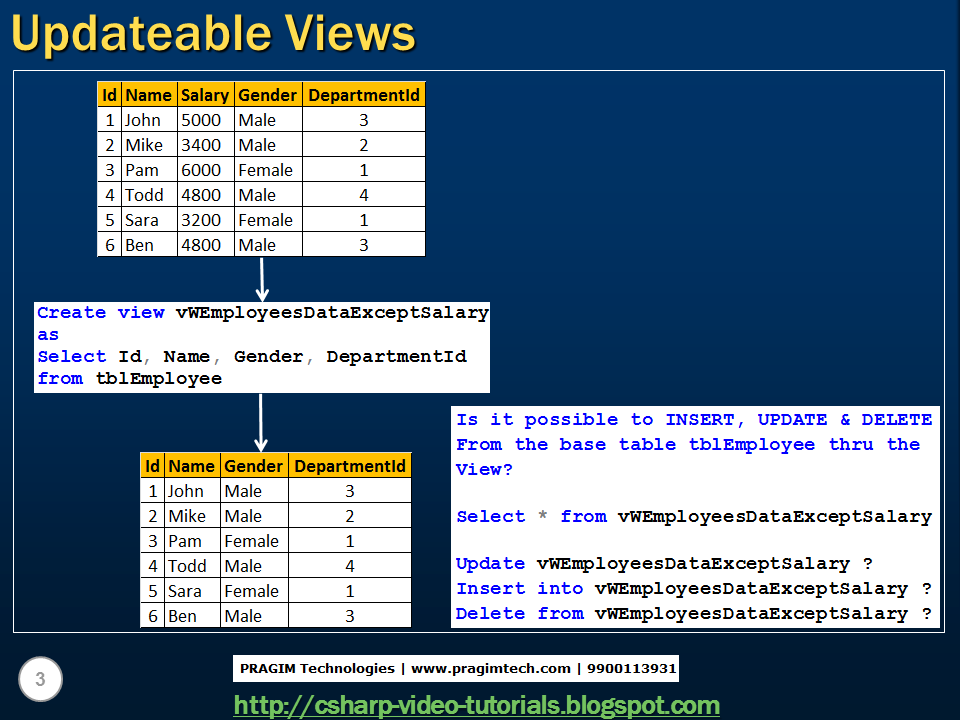Click the Updateable Views title heading
The width and height of the screenshot is (960, 720).
[x=212, y=33]
